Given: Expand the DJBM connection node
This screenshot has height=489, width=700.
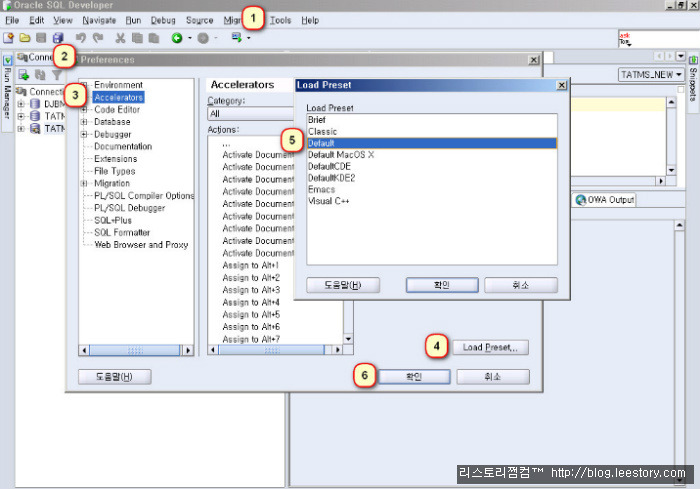Looking at the screenshot, I should pos(21,104).
